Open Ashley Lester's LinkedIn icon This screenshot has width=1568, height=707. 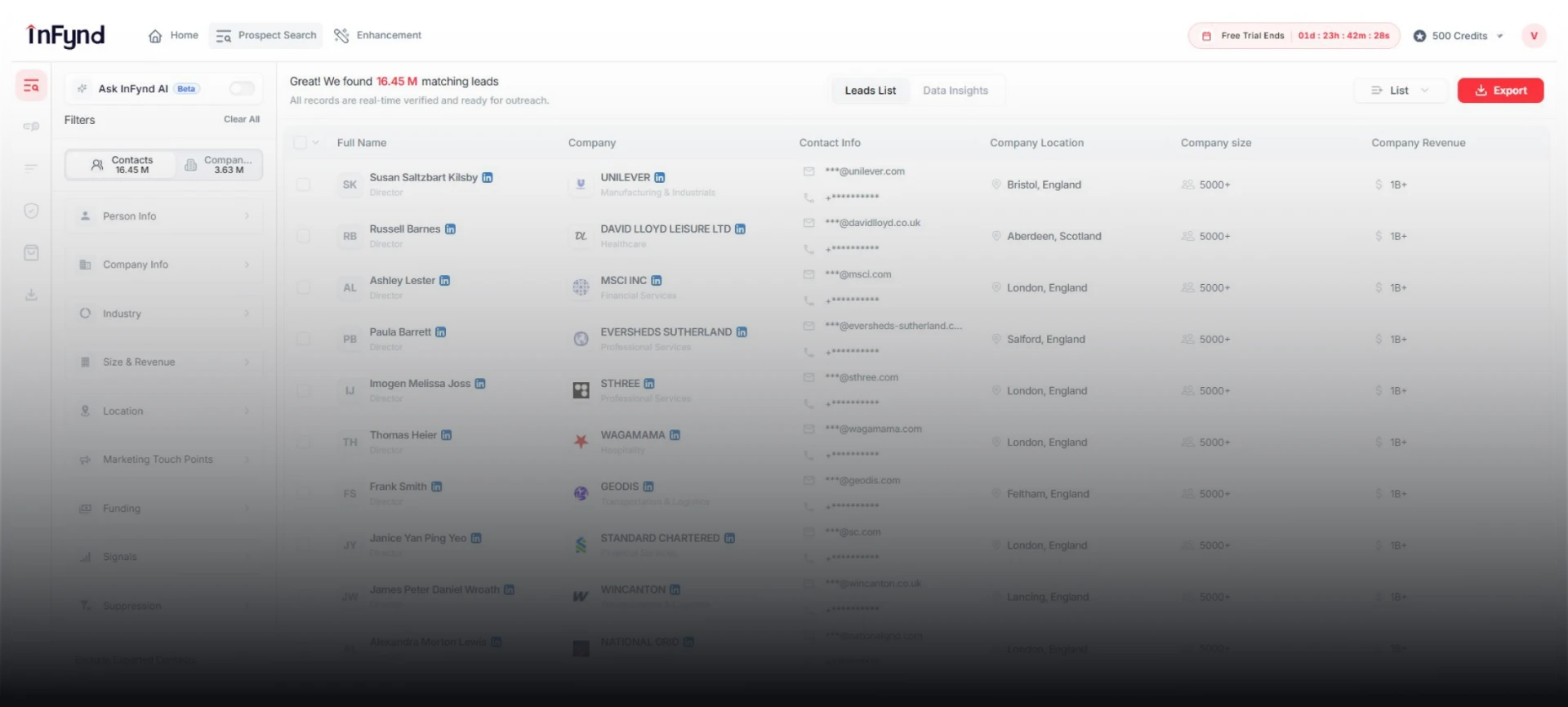(x=445, y=280)
